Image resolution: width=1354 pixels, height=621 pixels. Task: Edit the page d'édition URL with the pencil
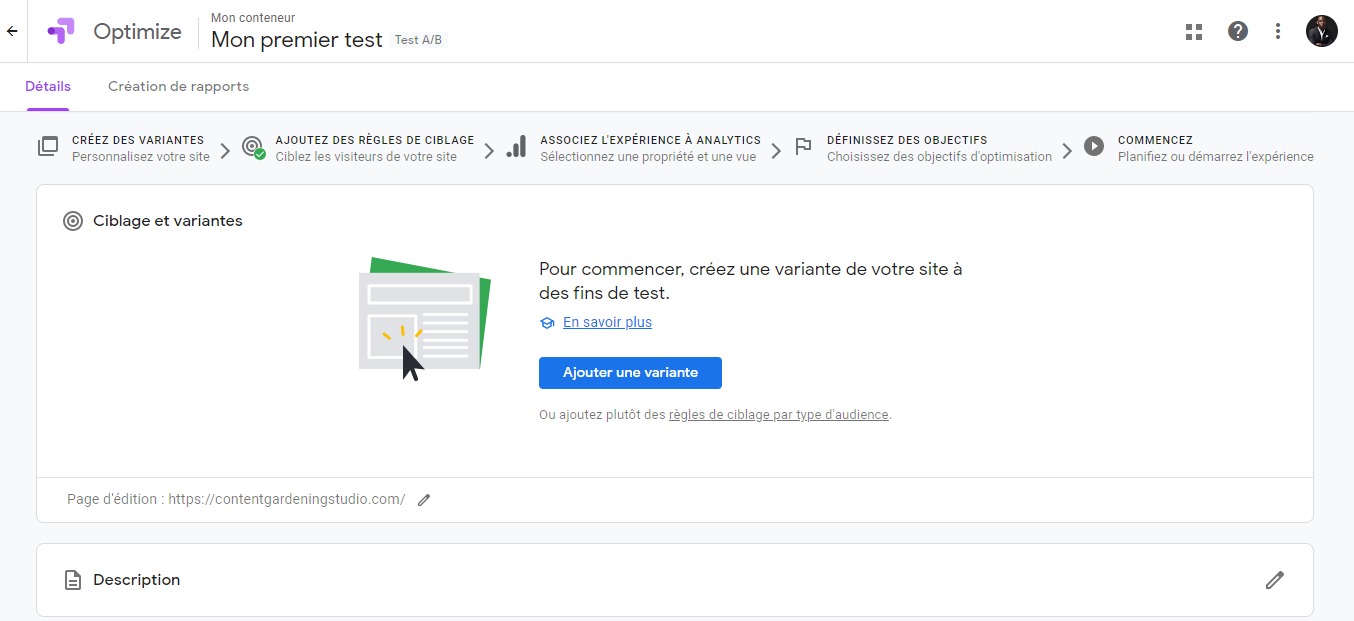click(x=423, y=499)
